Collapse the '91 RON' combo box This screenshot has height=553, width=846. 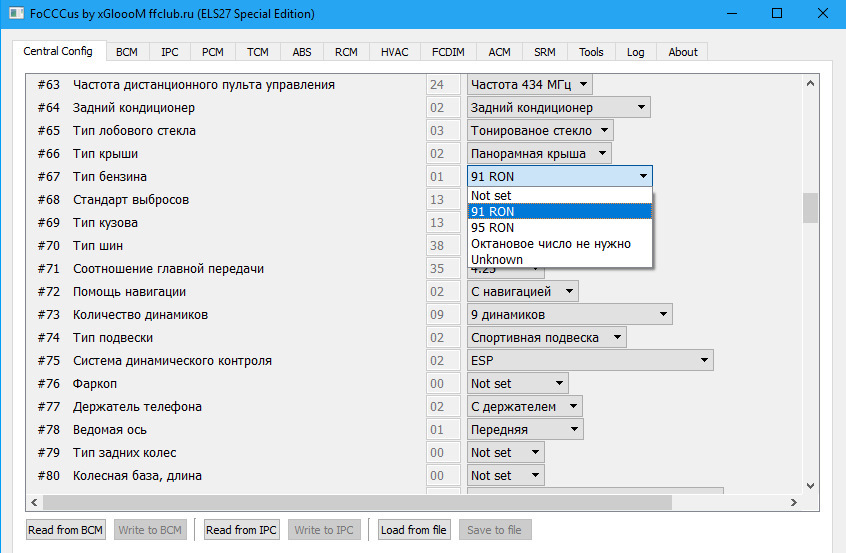click(x=560, y=176)
